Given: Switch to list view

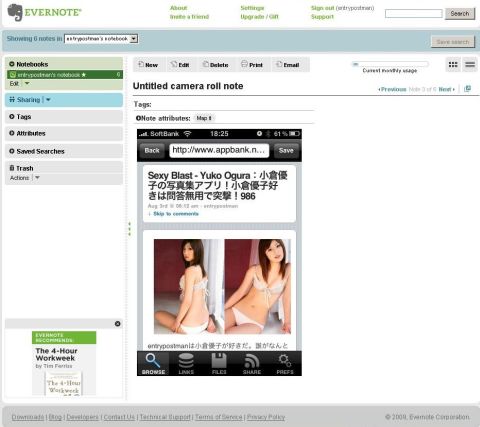Looking at the screenshot, I should point(470,65).
